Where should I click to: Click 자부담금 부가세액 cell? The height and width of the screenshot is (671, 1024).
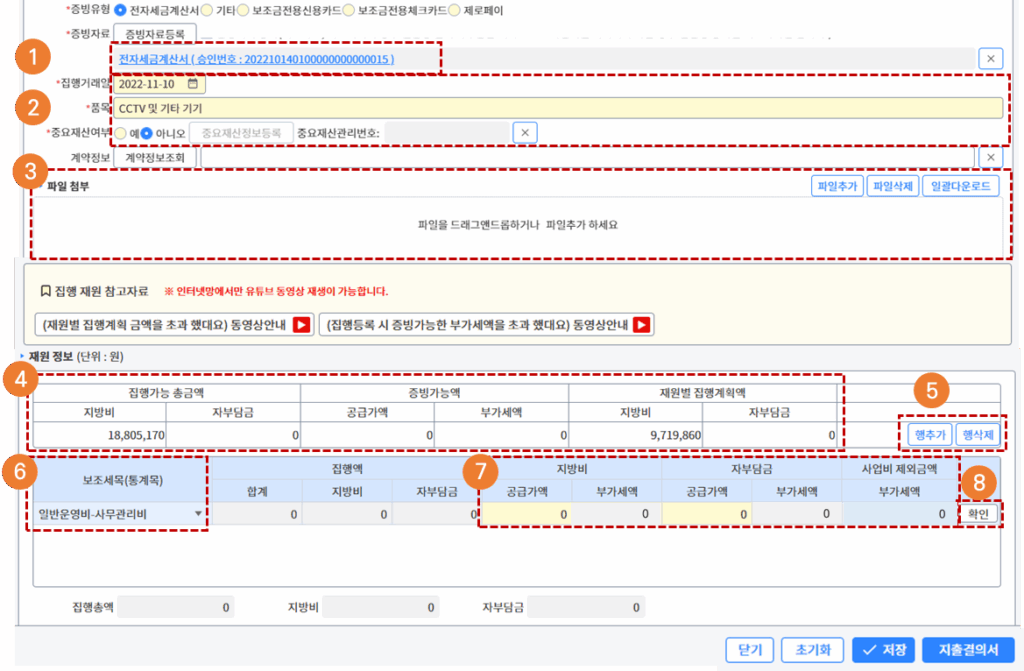[797, 514]
